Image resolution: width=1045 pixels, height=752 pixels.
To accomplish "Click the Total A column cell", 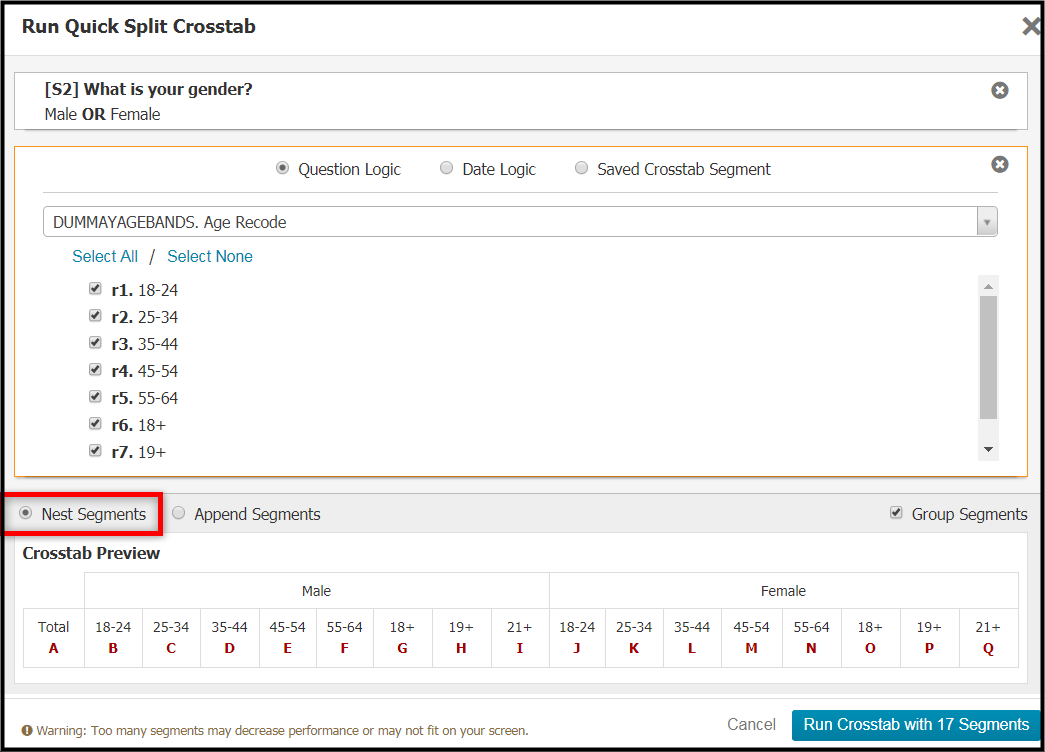I will (54, 637).
